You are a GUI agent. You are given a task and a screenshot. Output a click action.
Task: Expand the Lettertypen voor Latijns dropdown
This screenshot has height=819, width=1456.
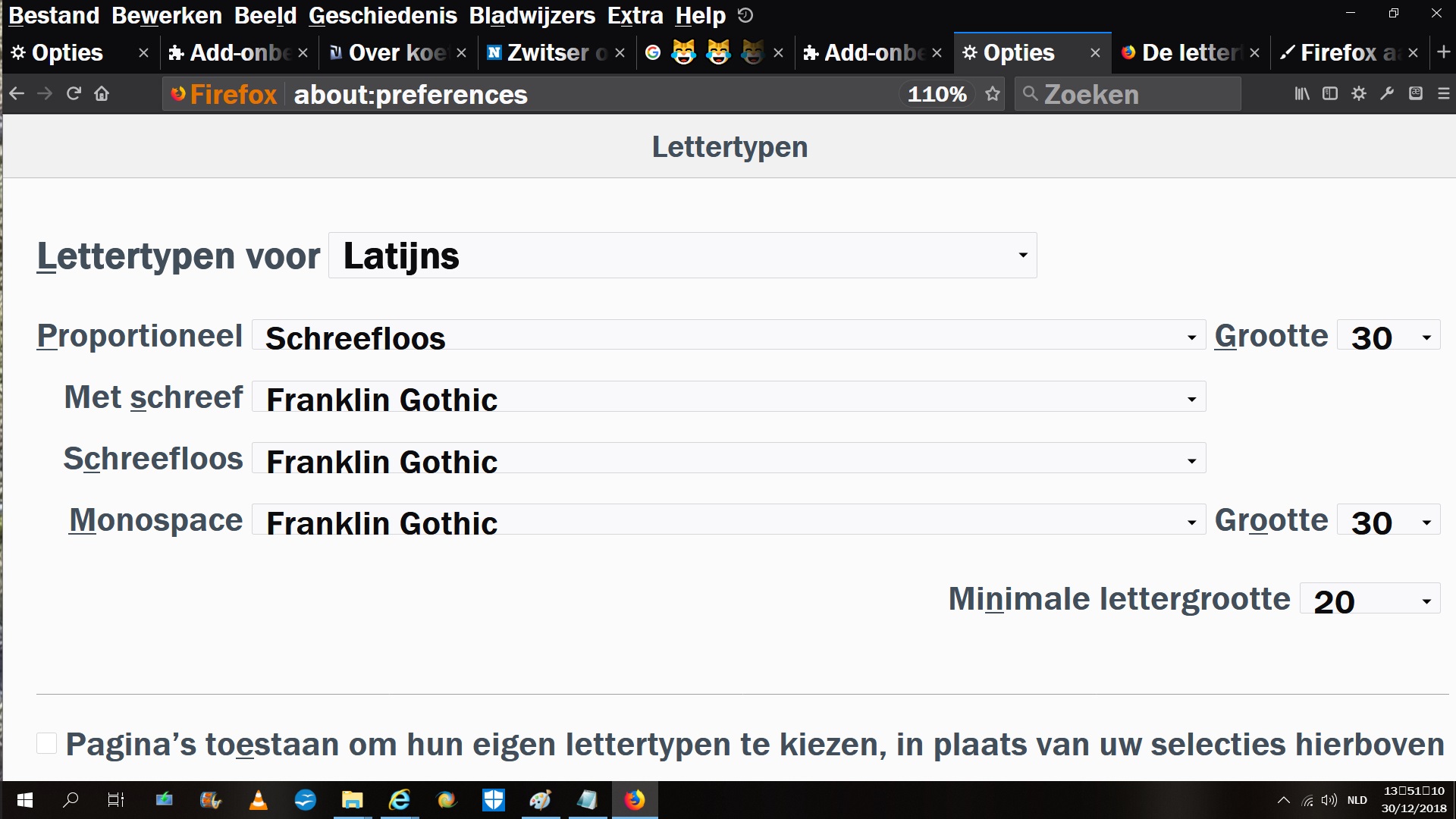coord(682,256)
